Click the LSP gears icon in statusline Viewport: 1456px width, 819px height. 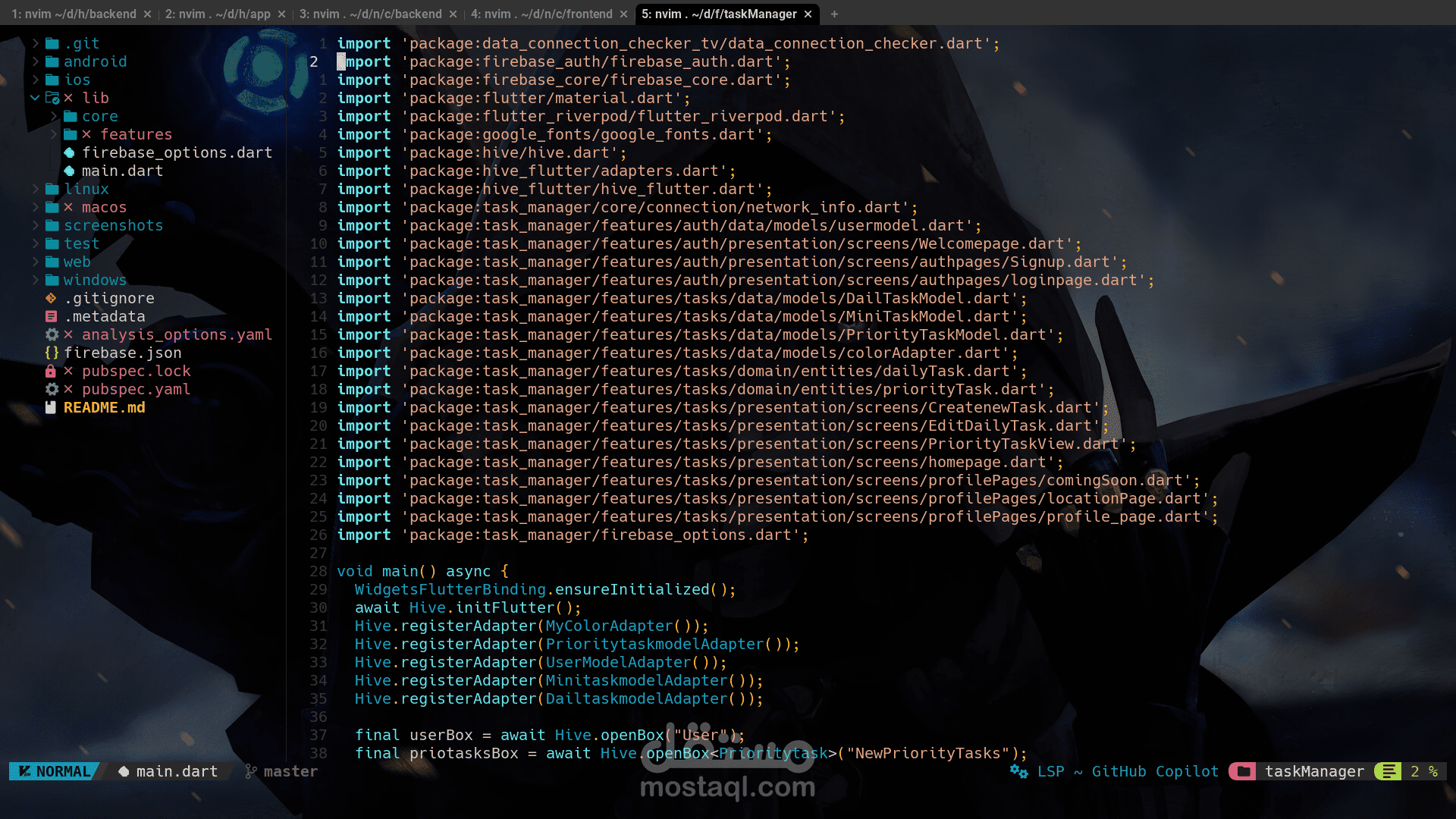coord(1018,771)
